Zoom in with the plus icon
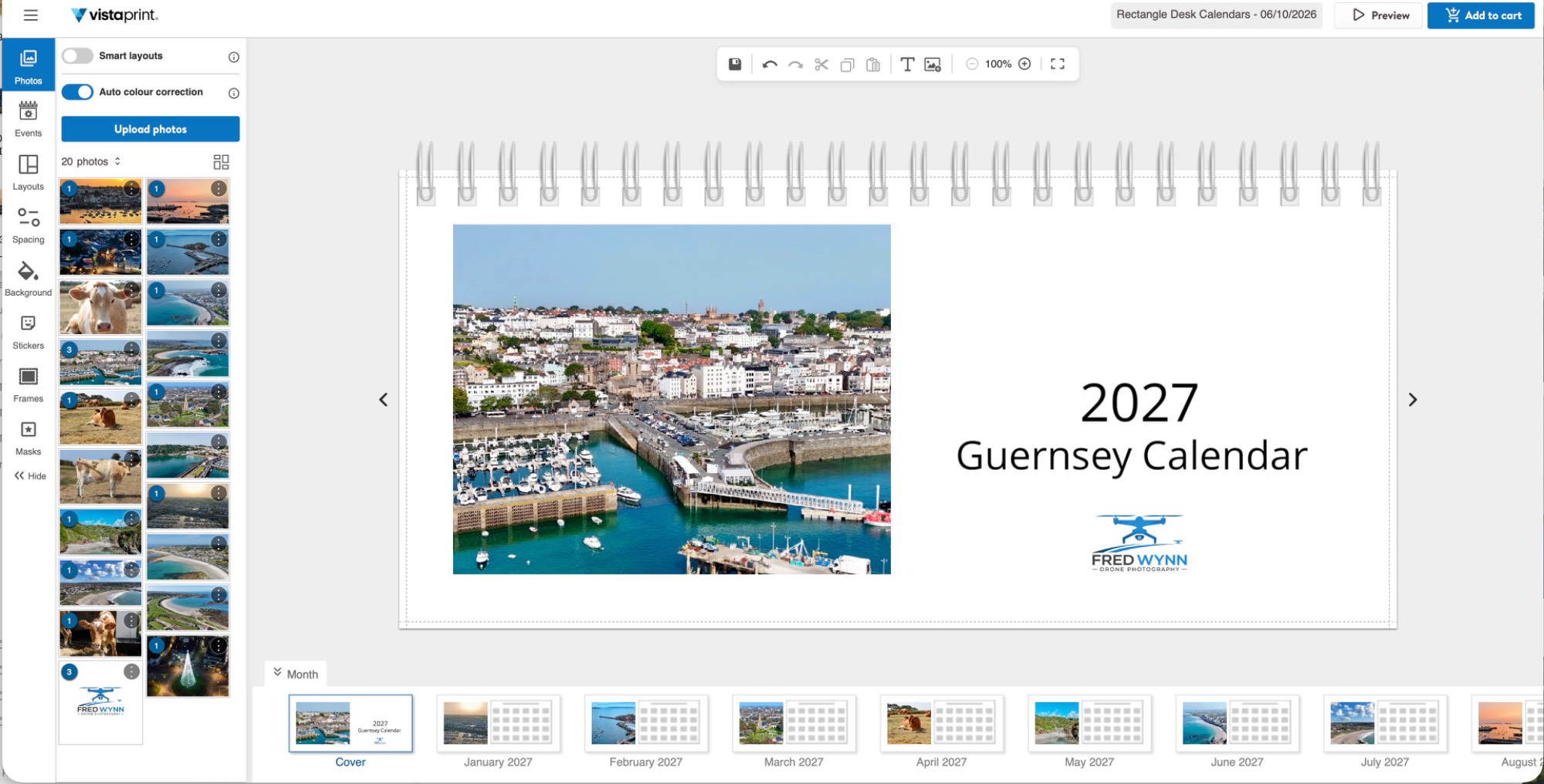Viewport: 1544px width, 784px height. point(1024,64)
